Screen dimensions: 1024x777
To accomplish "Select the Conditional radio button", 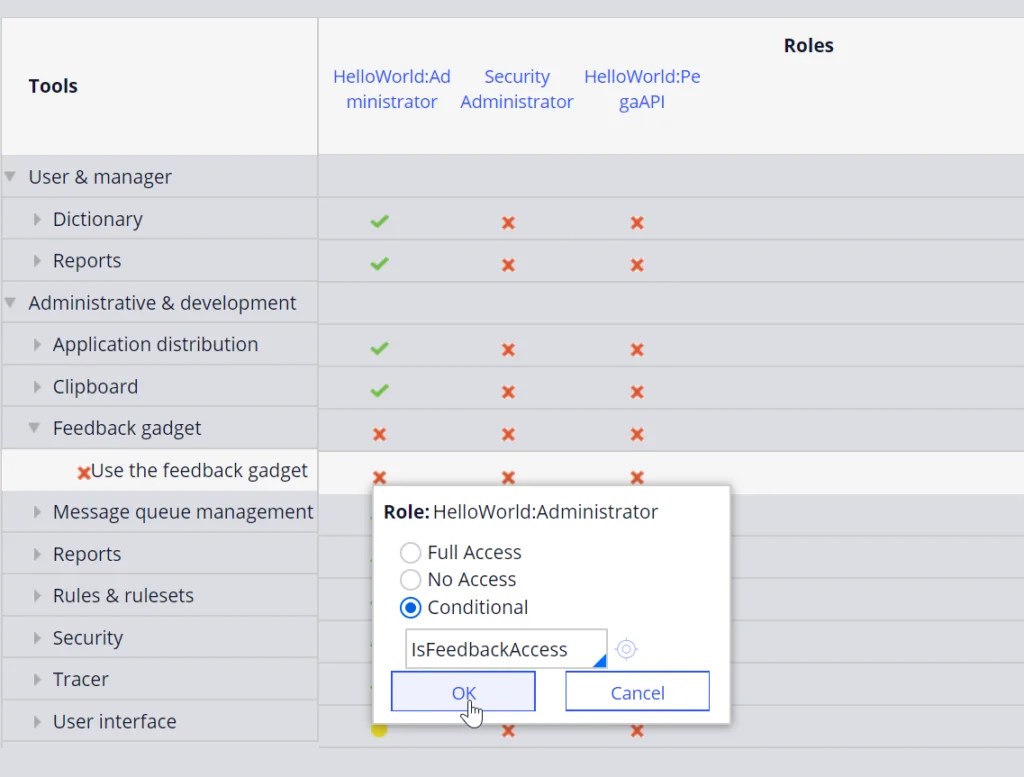I will point(410,608).
